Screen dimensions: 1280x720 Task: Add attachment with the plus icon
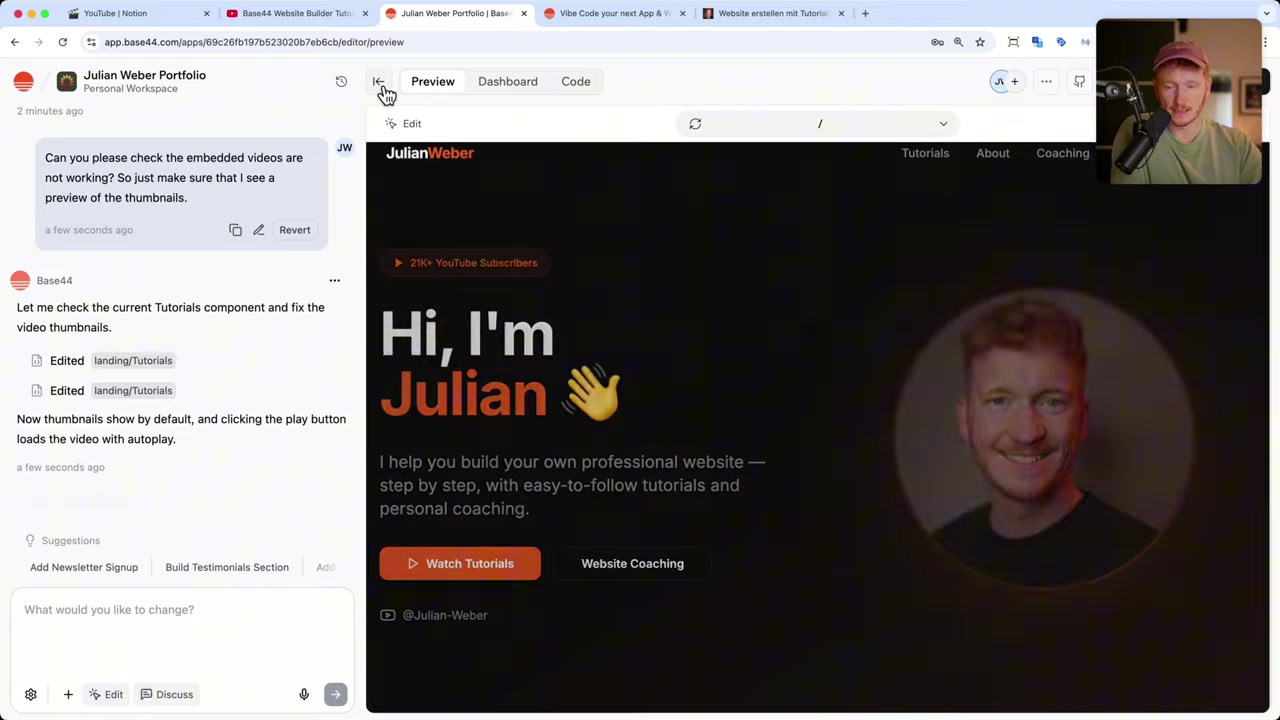pyautogui.click(x=68, y=694)
